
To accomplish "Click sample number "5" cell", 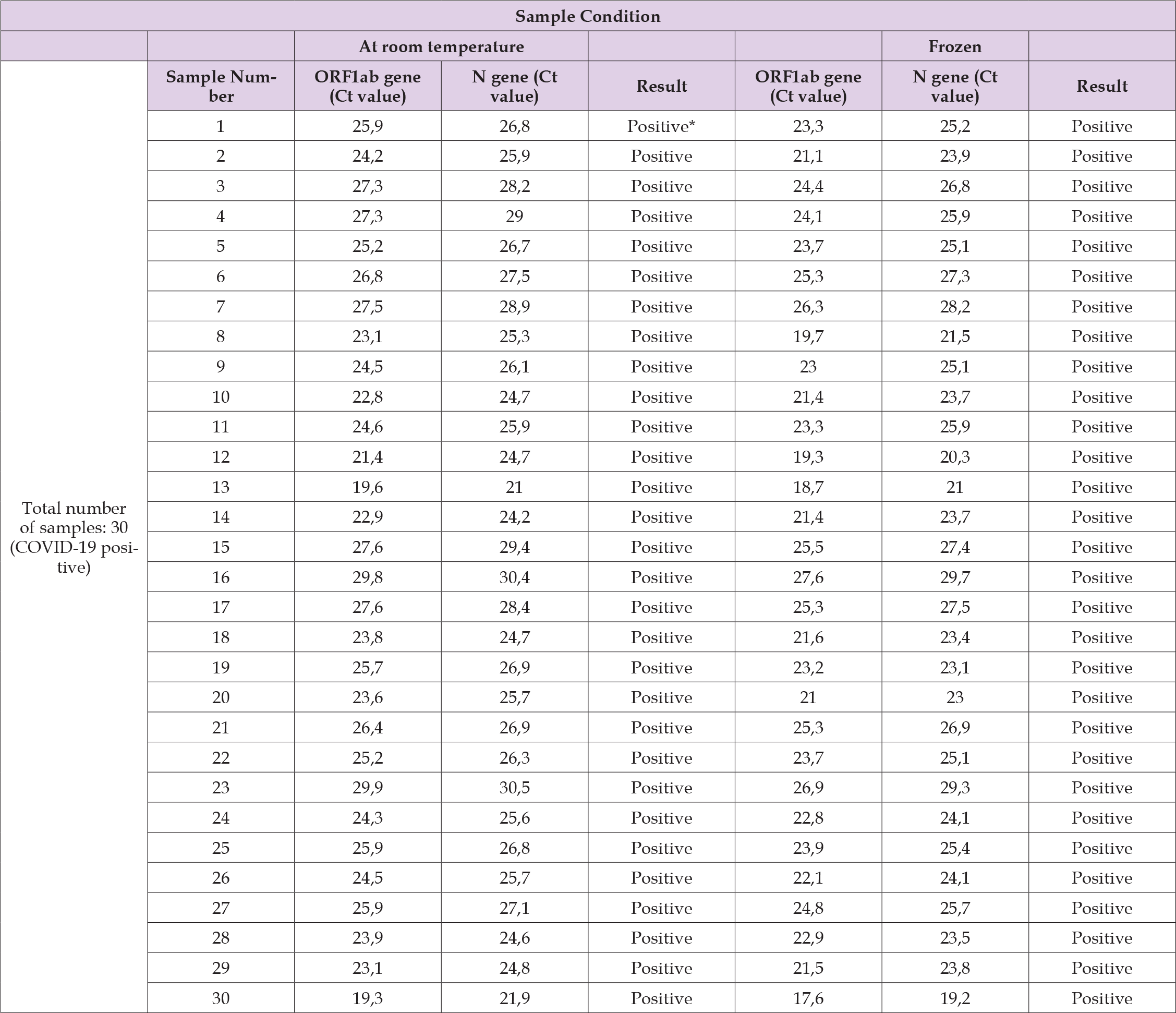I will pos(220,246).
